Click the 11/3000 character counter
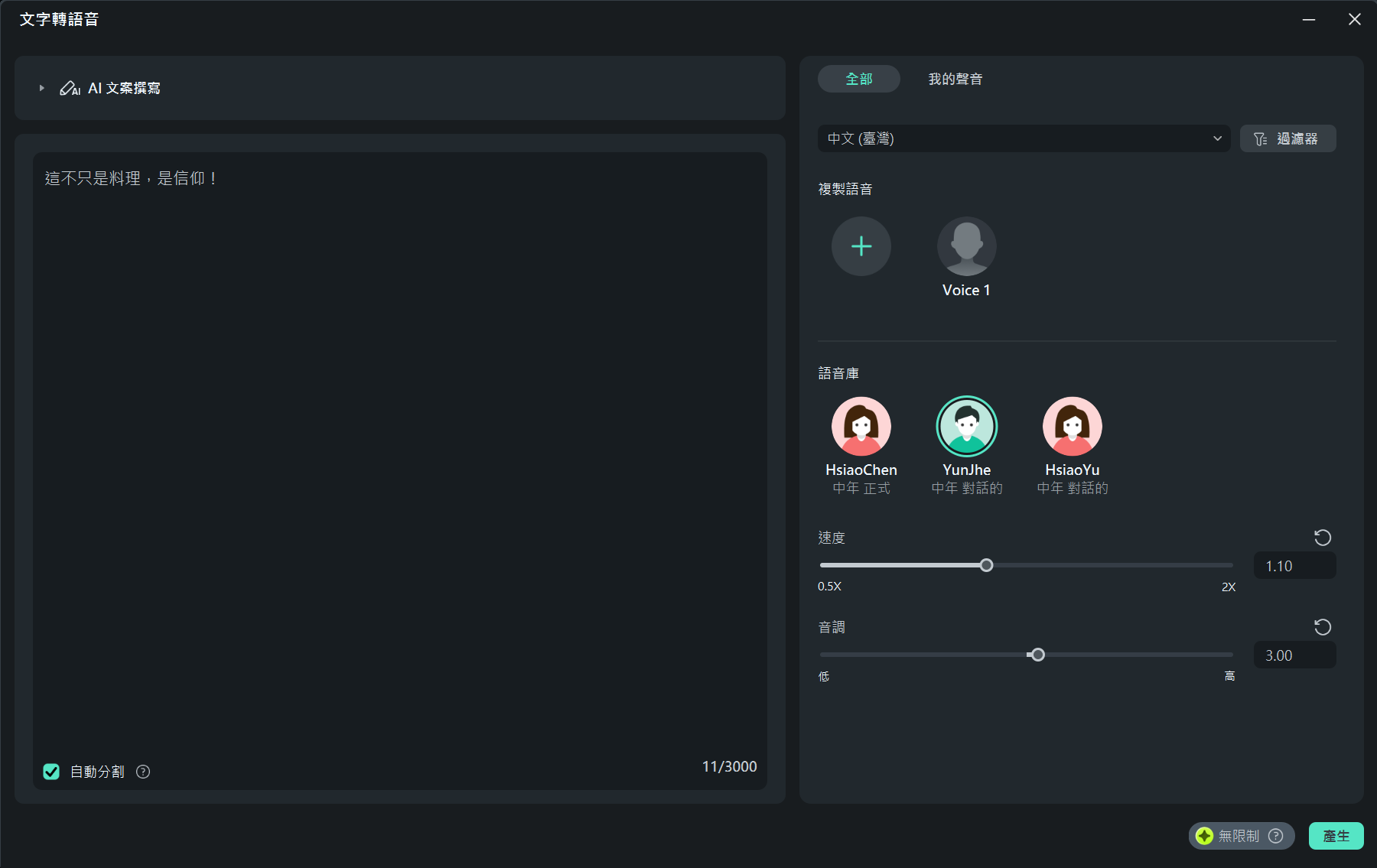1377x868 pixels. pyautogui.click(x=729, y=766)
